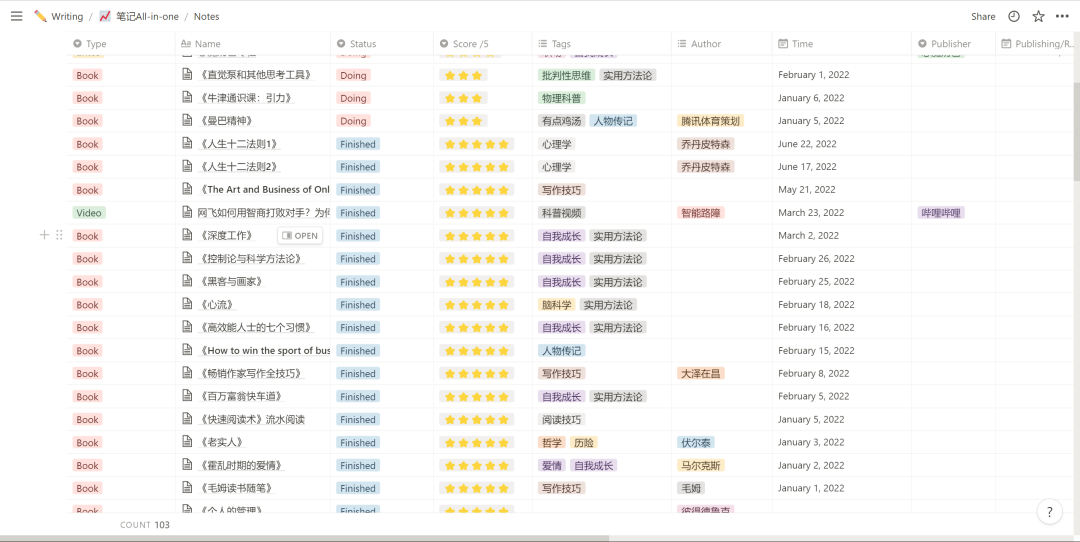The height and width of the screenshot is (542, 1080).
Task: Click date June 22, 2022
Action: tap(807, 144)
